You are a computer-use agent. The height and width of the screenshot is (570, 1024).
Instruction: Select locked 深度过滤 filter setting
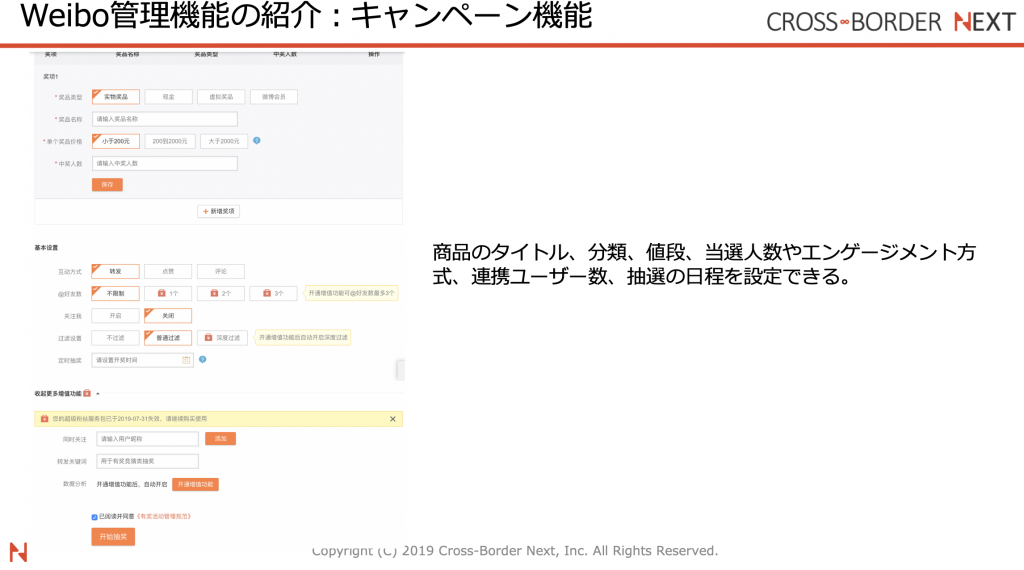coord(221,338)
